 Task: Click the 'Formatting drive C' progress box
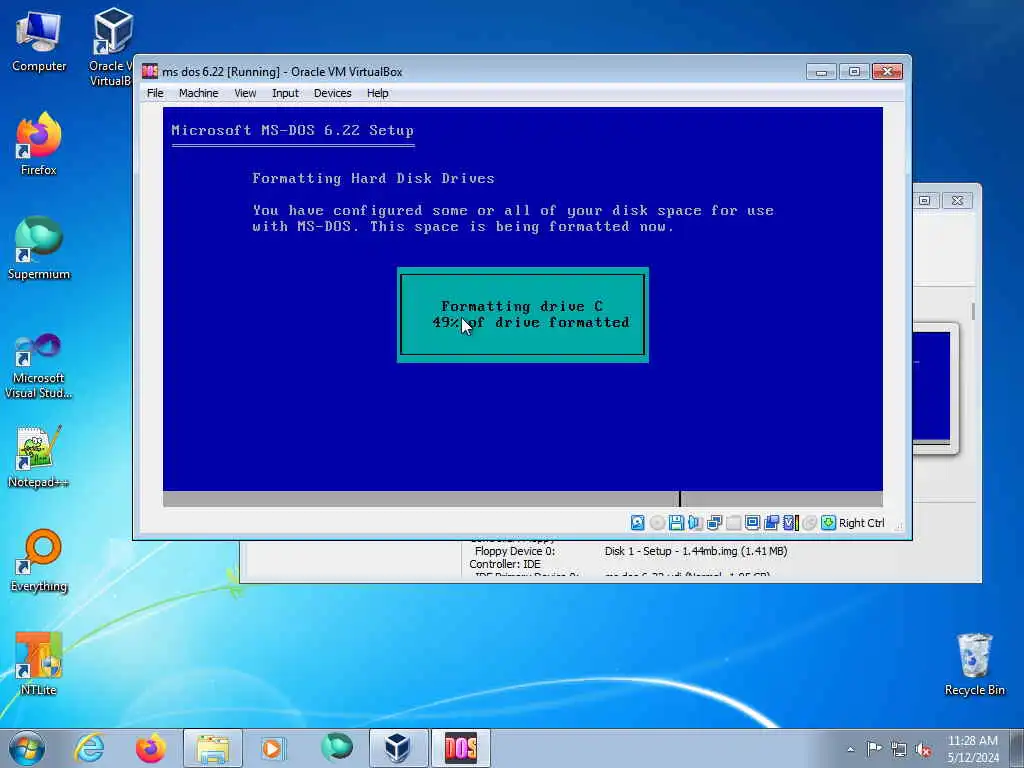click(x=522, y=314)
